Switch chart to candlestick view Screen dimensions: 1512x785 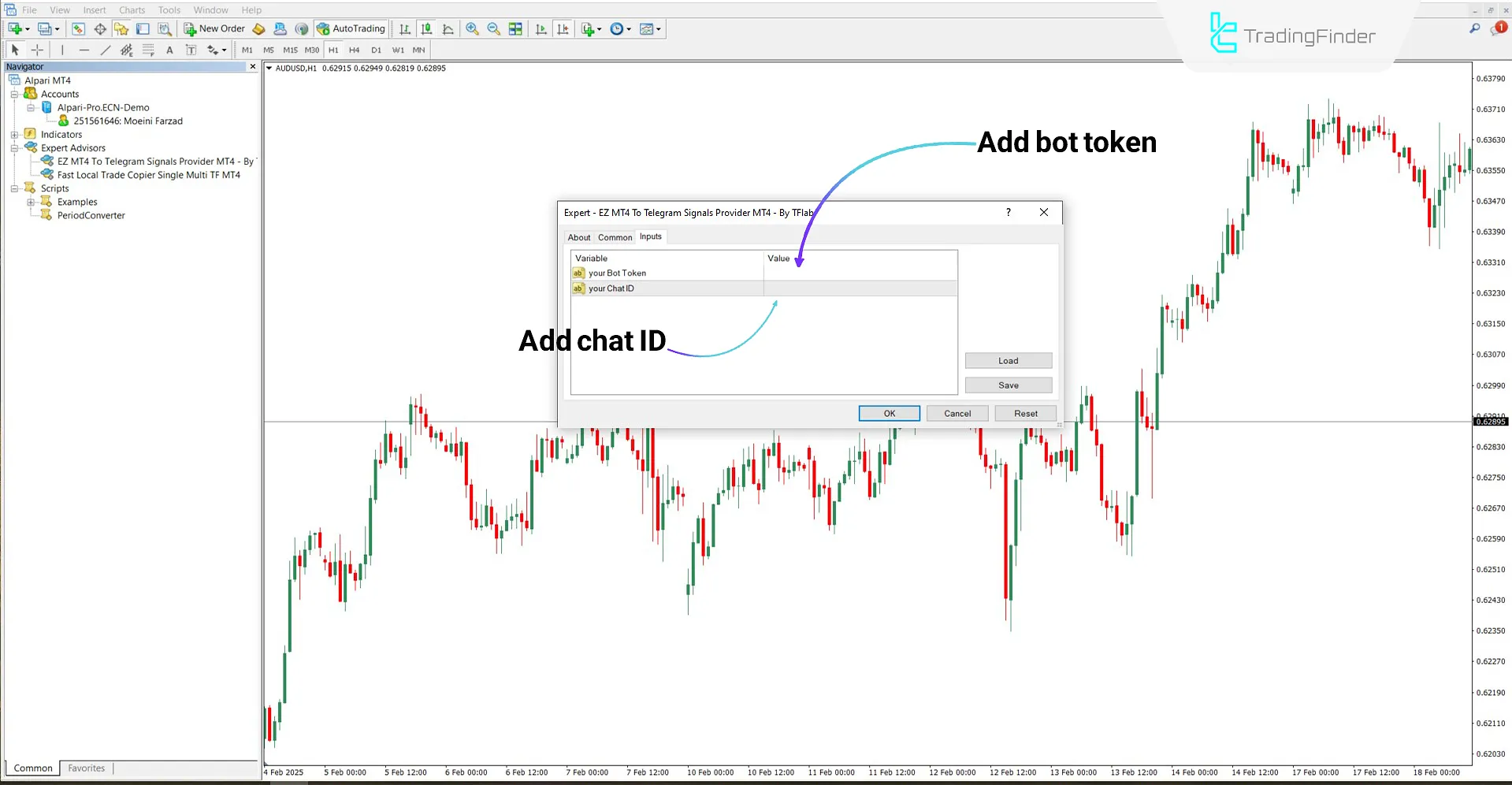pos(426,28)
